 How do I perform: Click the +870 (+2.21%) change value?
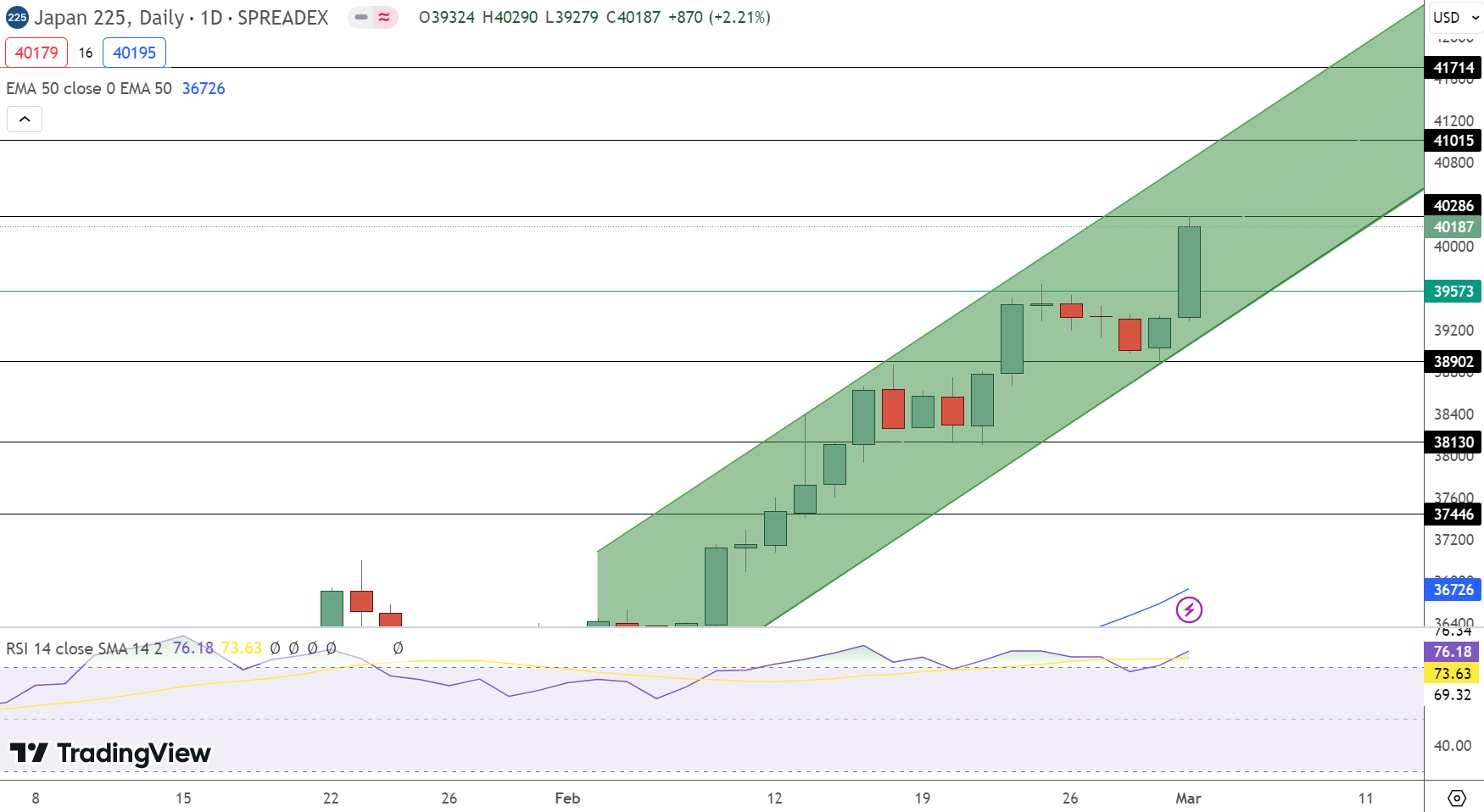[x=719, y=17]
